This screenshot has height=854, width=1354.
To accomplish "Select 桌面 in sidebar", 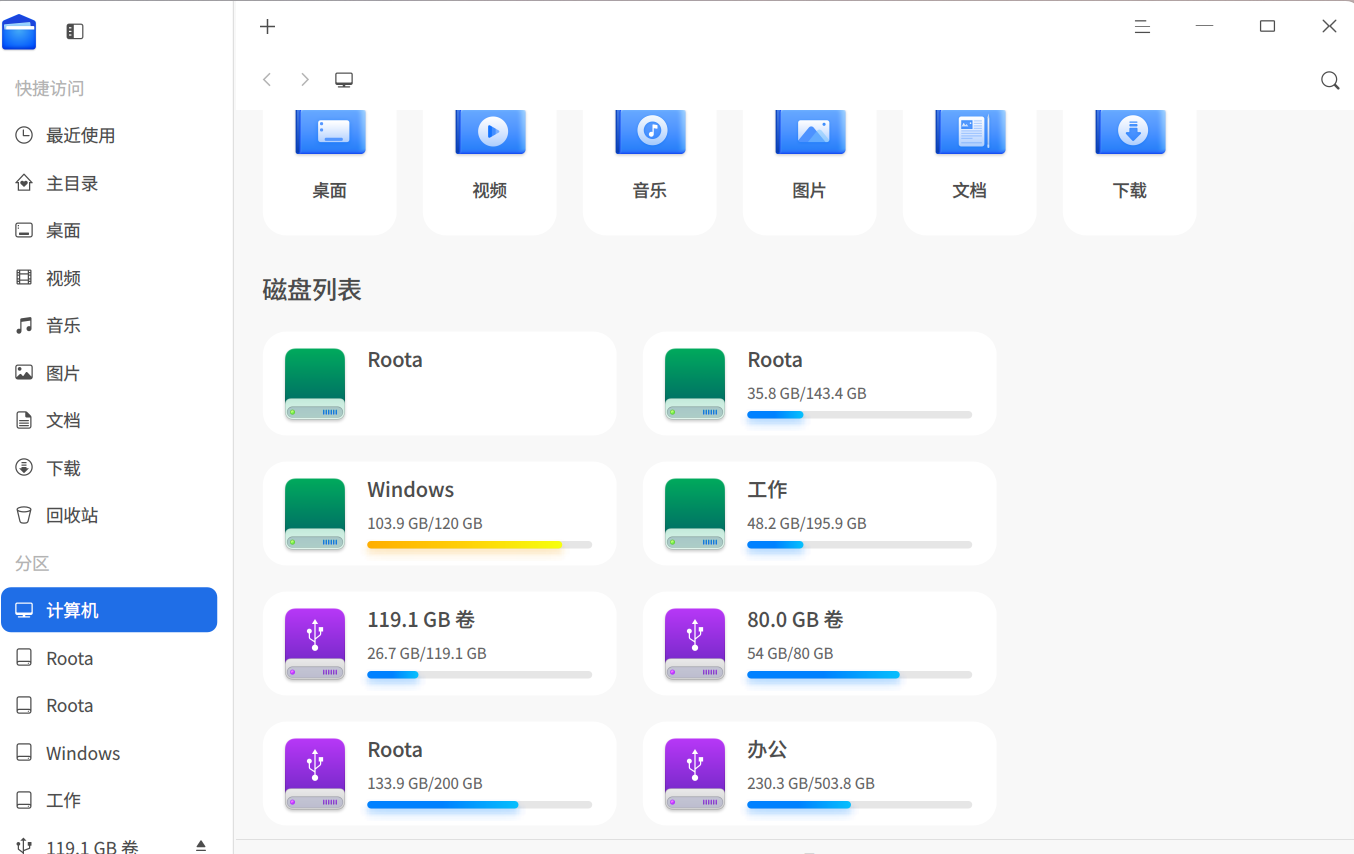I will click(109, 231).
